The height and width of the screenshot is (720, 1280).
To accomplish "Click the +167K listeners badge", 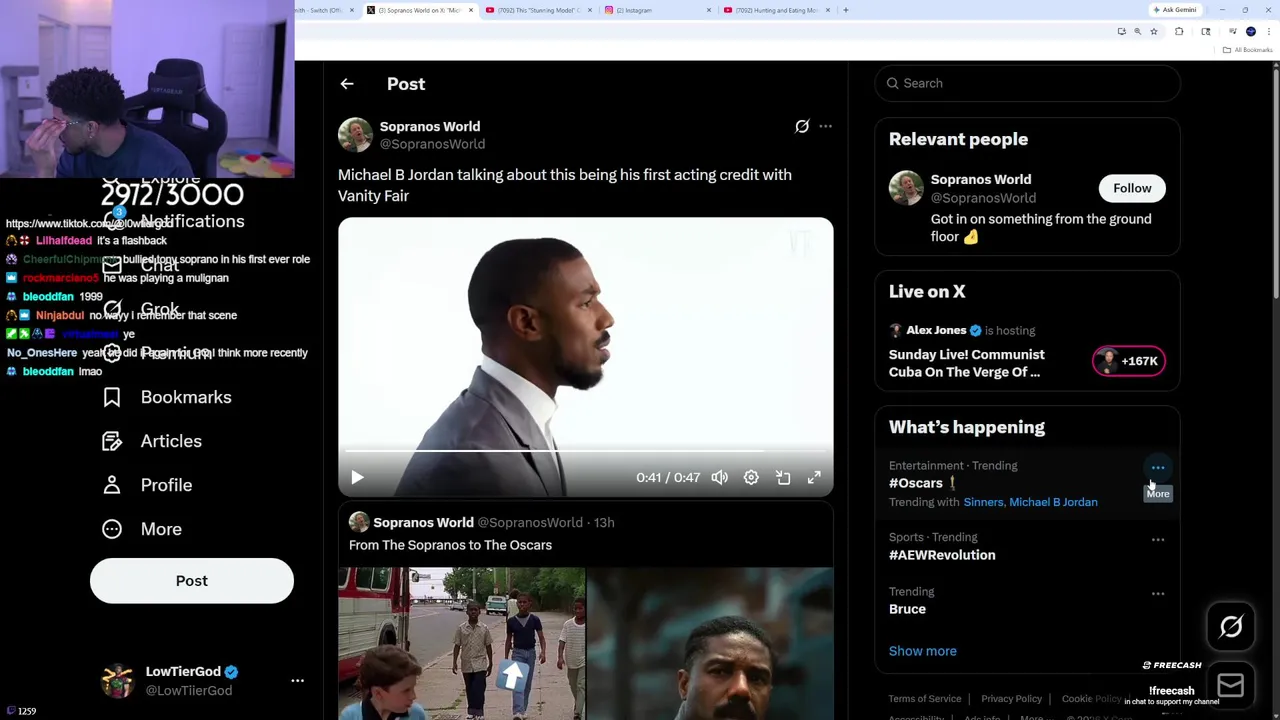I will (x=1129, y=361).
